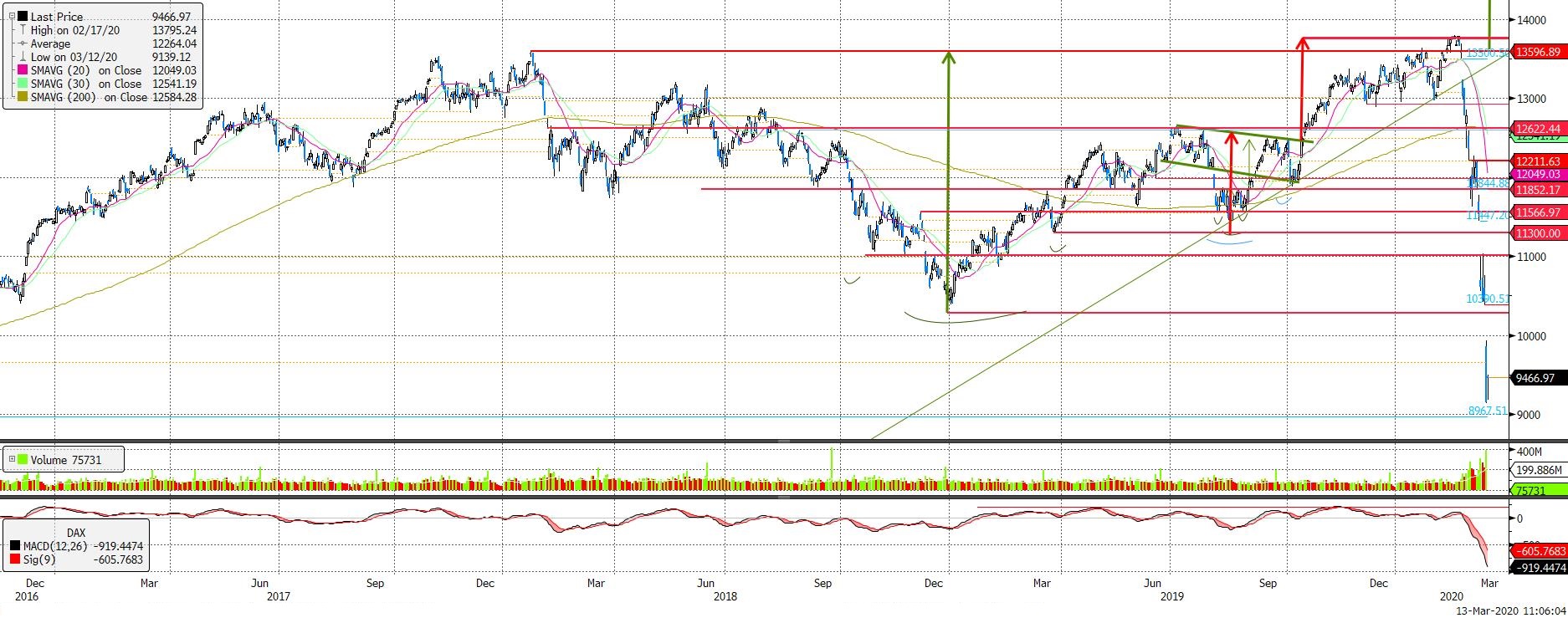
Task: Click the Average marker icon in legend
Action: [23, 43]
